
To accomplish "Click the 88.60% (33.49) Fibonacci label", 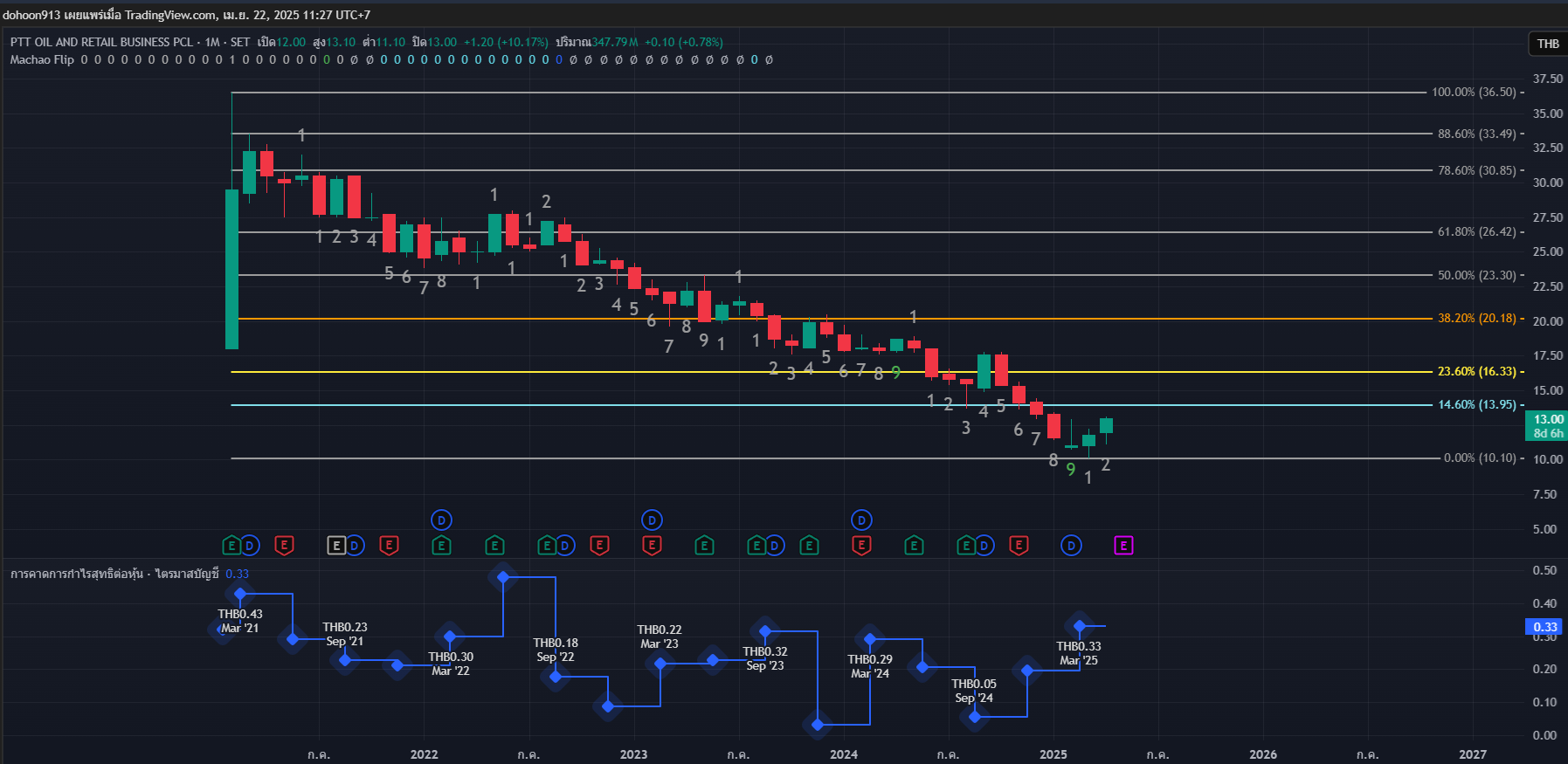I will [1477, 134].
